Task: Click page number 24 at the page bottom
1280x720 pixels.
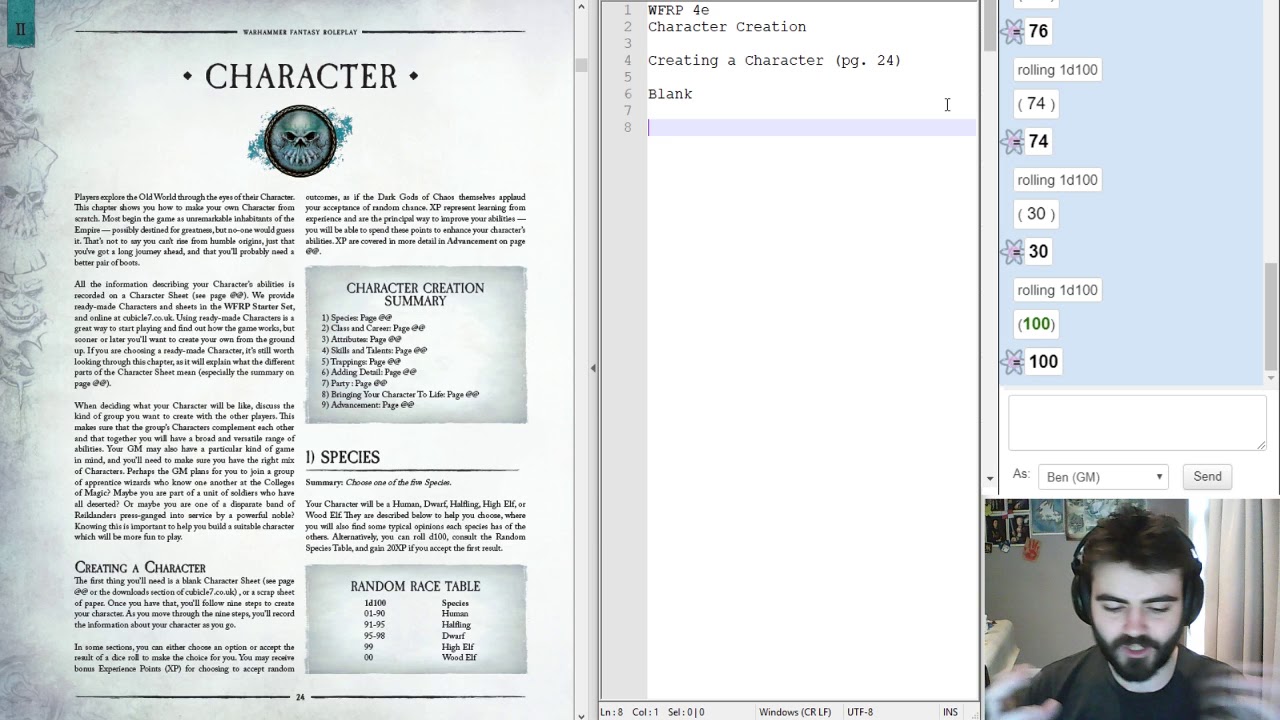Action: point(300,697)
